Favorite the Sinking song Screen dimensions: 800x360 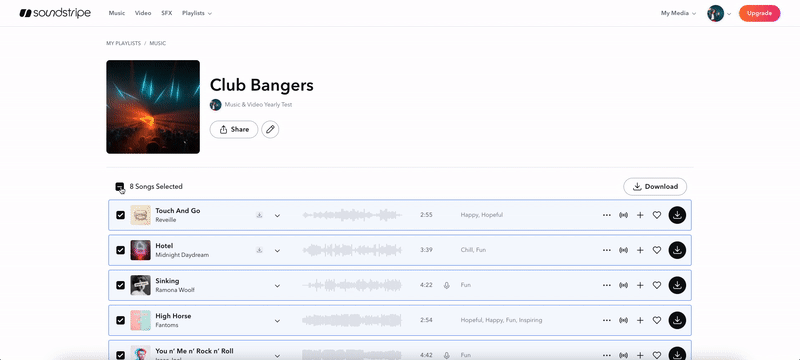[657, 286]
